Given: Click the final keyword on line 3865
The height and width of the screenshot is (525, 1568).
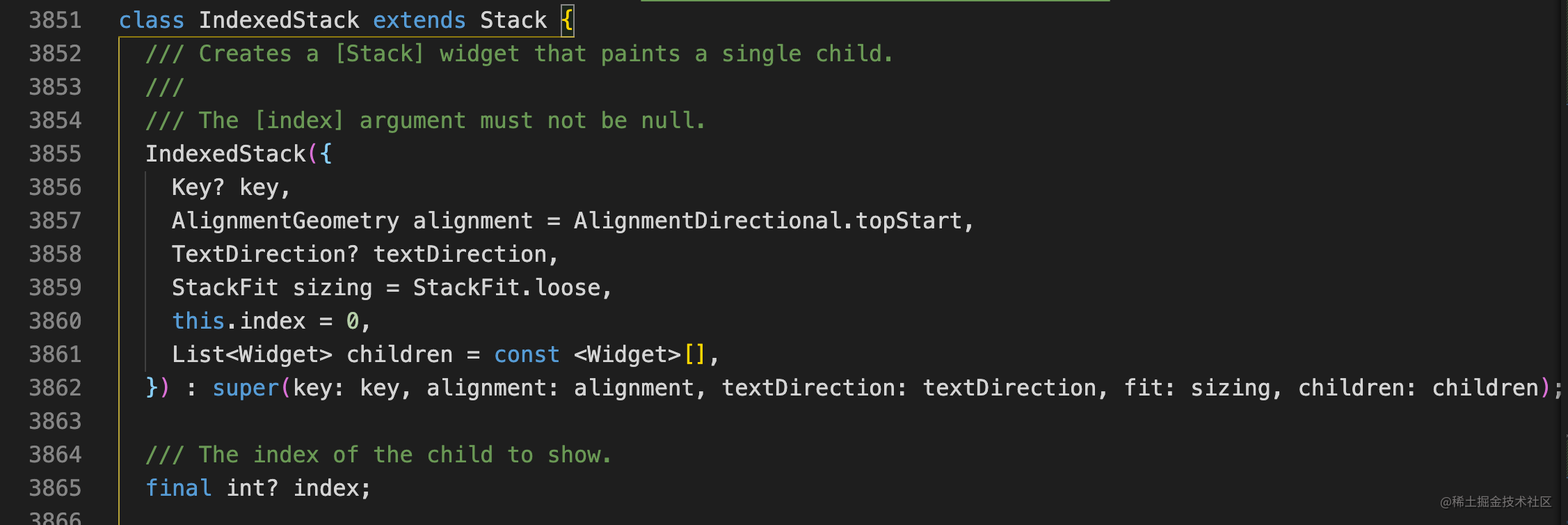Looking at the screenshot, I should (x=178, y=488).
